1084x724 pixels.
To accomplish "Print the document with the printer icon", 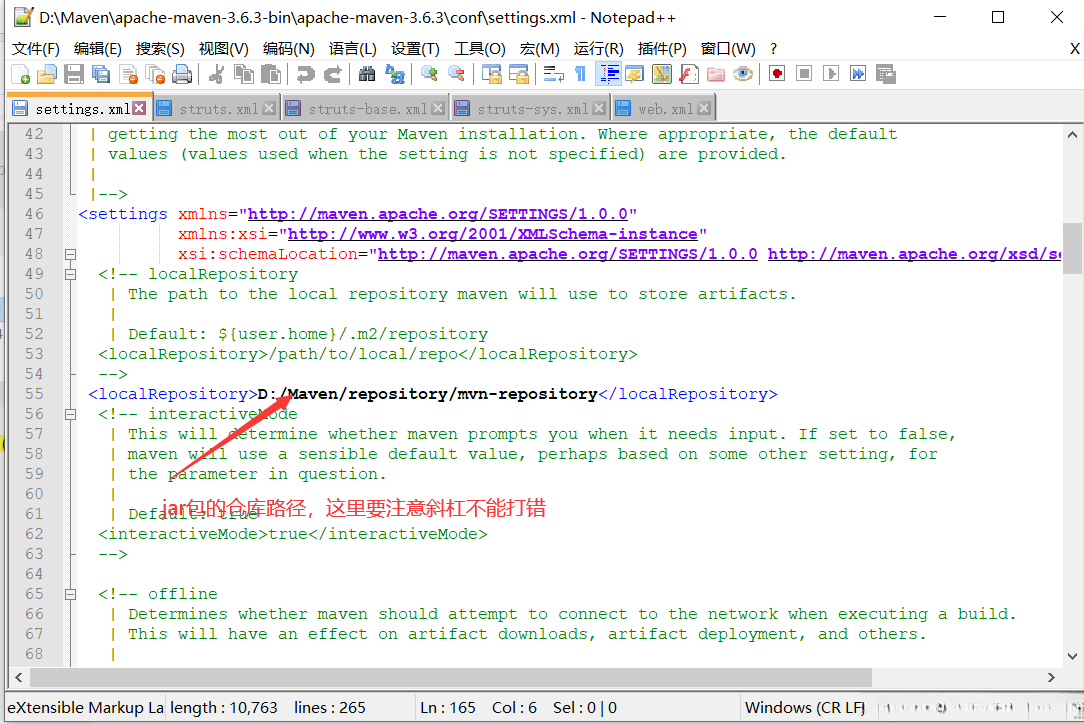I will [x=182, y=74].
